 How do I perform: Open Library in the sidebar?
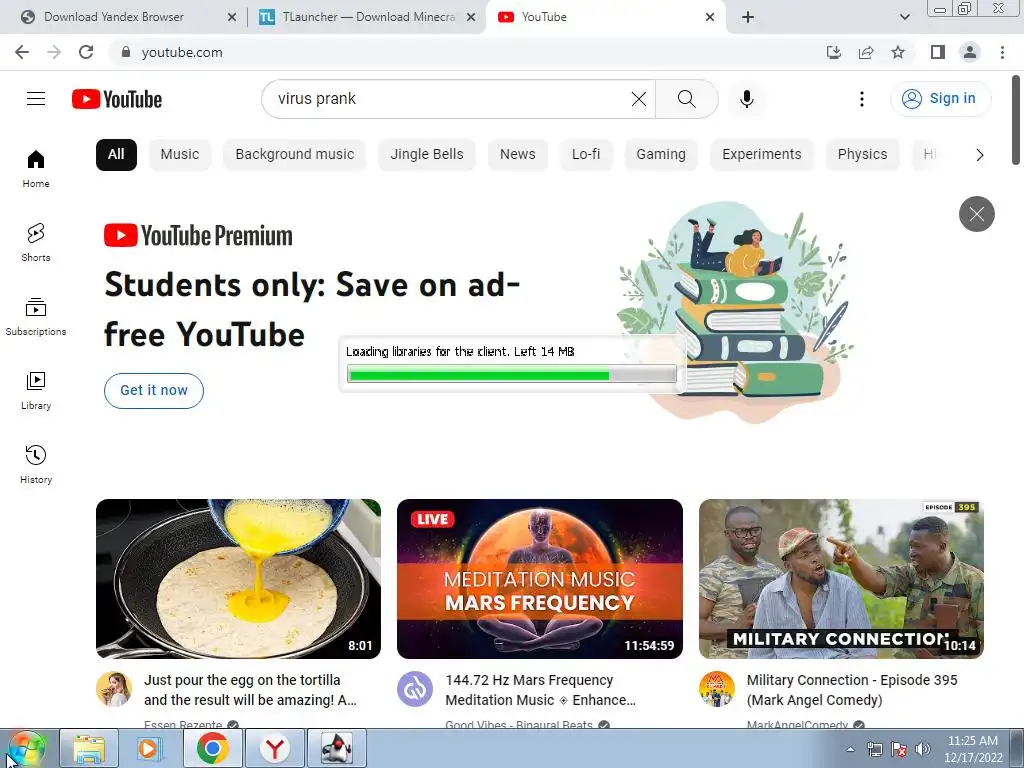(36, 391)
